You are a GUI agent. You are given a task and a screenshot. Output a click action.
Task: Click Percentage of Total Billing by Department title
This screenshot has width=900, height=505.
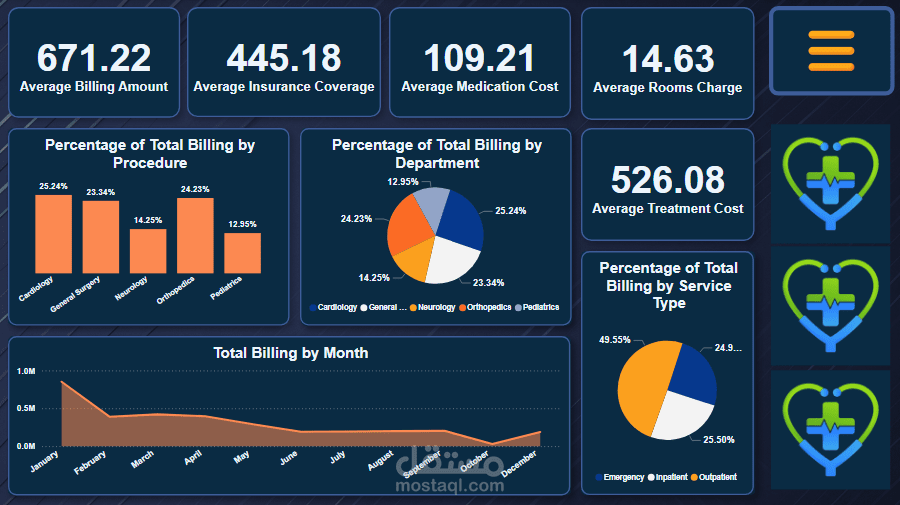437,154
